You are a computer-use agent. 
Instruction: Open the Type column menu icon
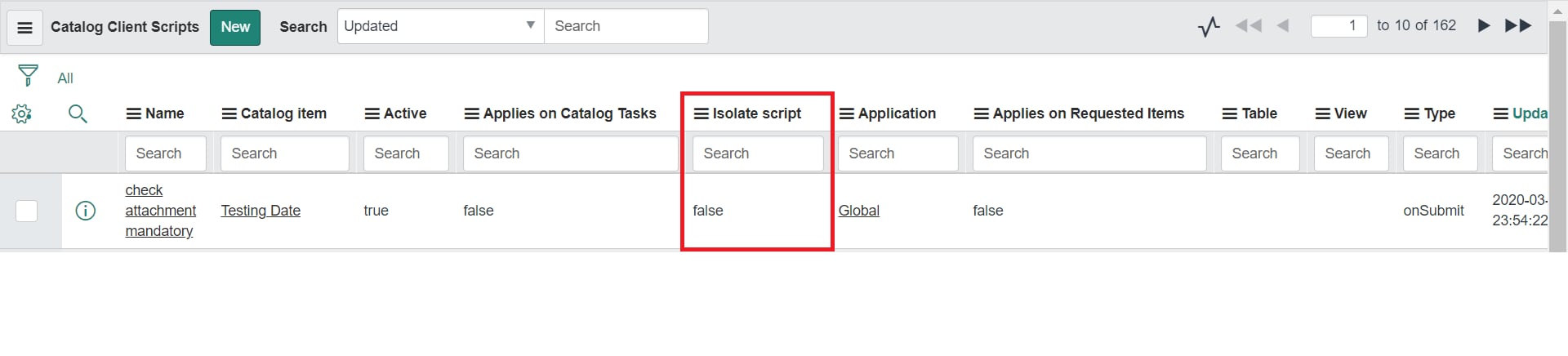1412,113
